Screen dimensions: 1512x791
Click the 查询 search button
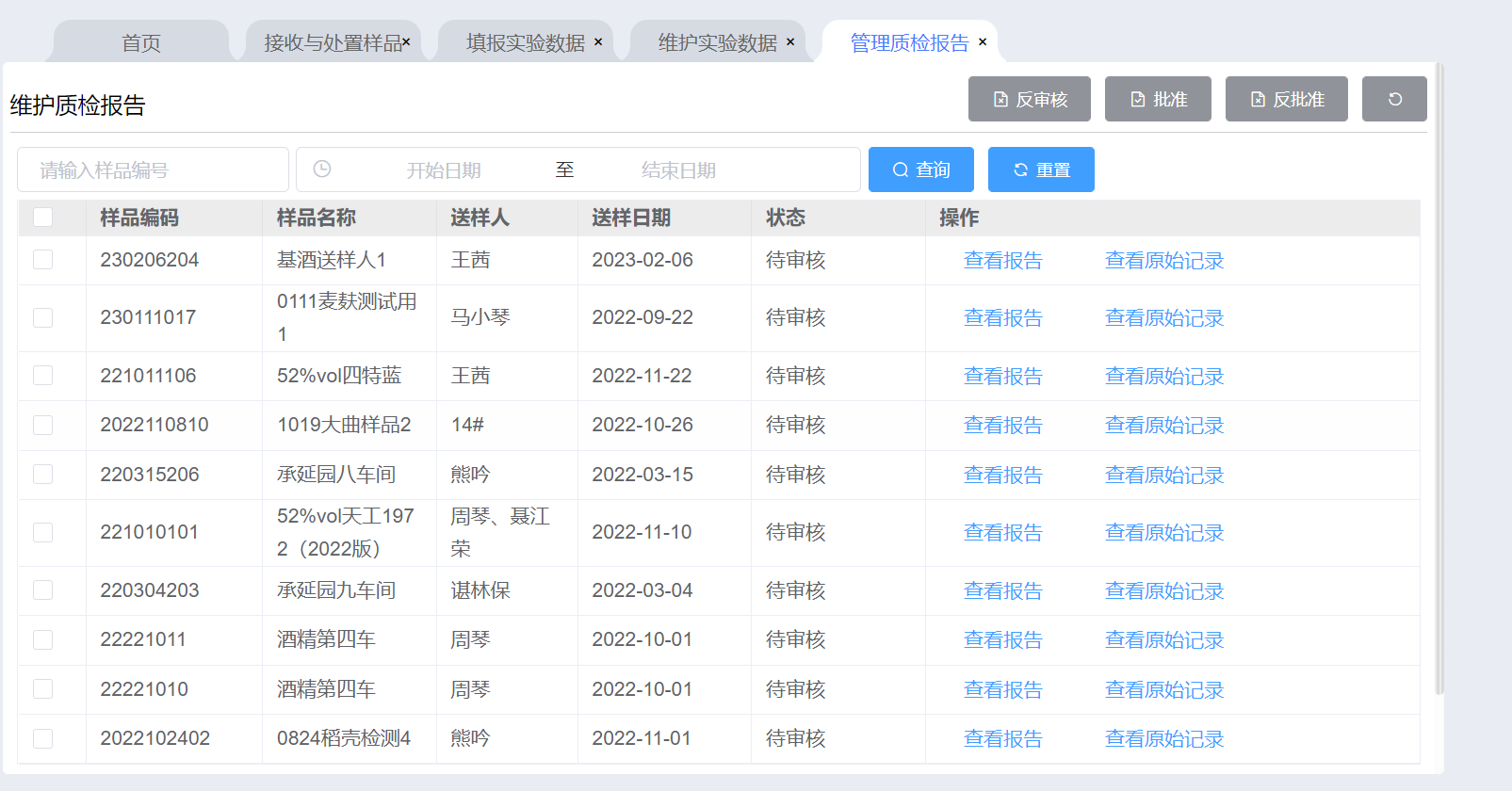[x=921, y=169]
